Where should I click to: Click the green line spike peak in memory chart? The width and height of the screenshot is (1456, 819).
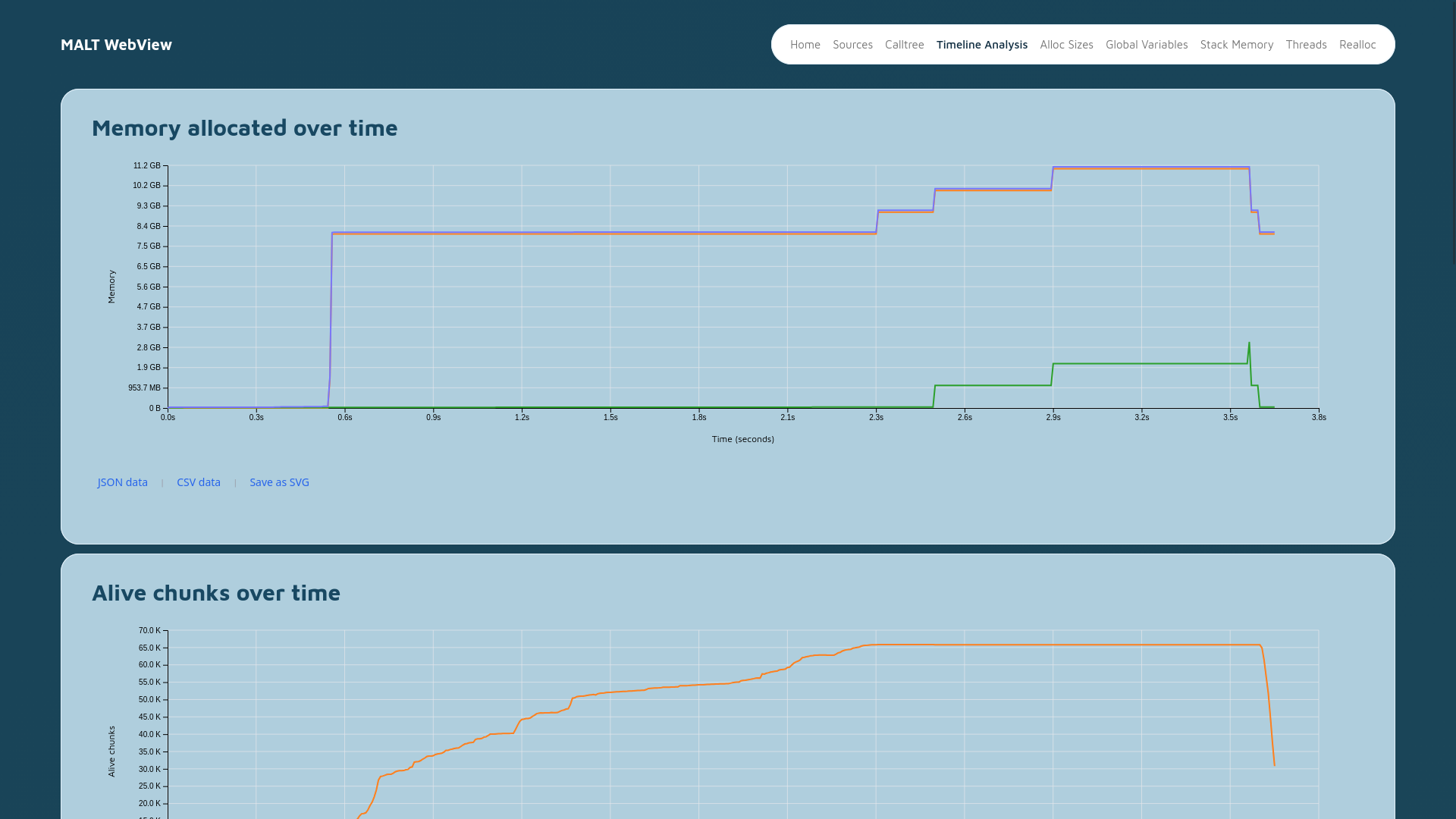(1249, 344)
